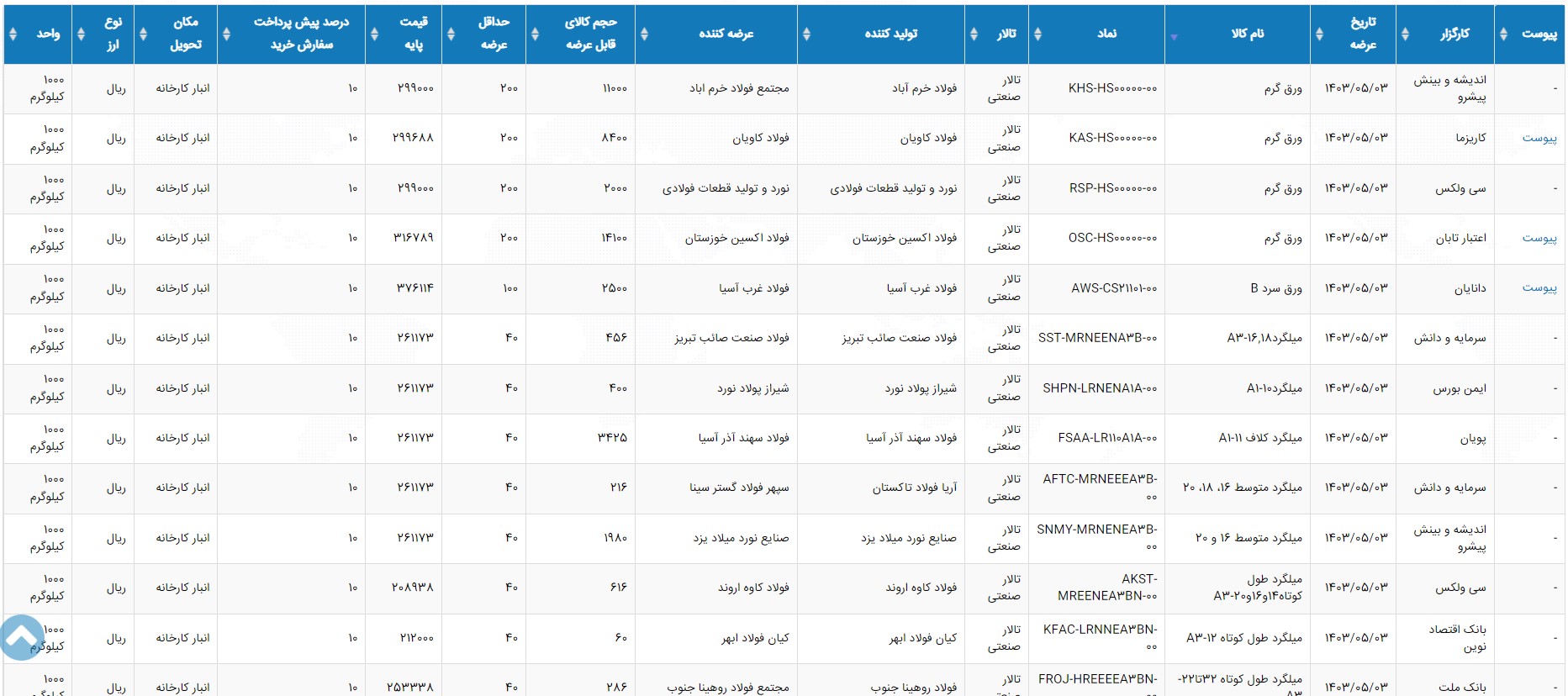The width and height of the screenshot is (1568, 696).
Task: Sort by نماد column arrows
Action: click(x=1037, y=34)
